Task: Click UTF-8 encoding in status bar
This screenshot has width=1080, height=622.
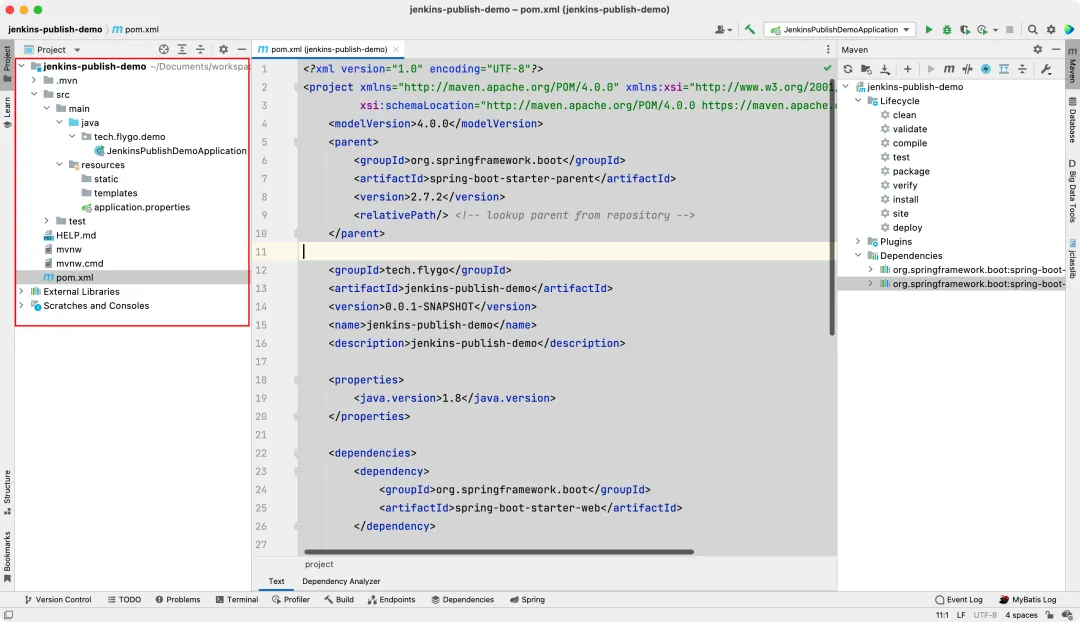Action: click(984, 615)
